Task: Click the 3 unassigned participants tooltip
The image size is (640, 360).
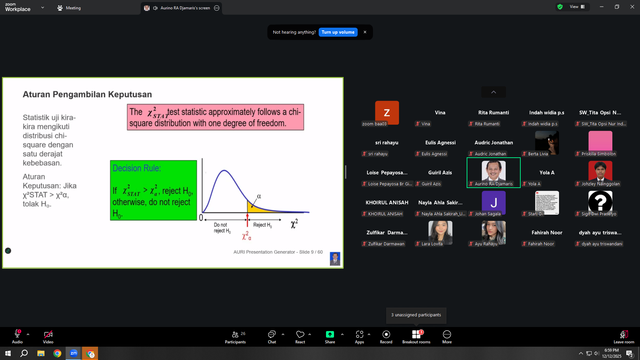Action: (416, 315)
